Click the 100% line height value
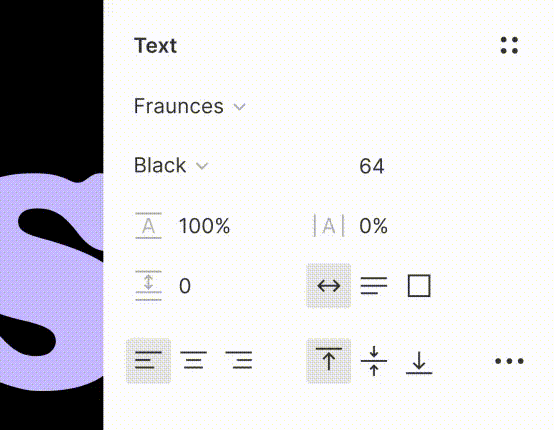Screen dimensions: 554x430 tap(205, 226)
